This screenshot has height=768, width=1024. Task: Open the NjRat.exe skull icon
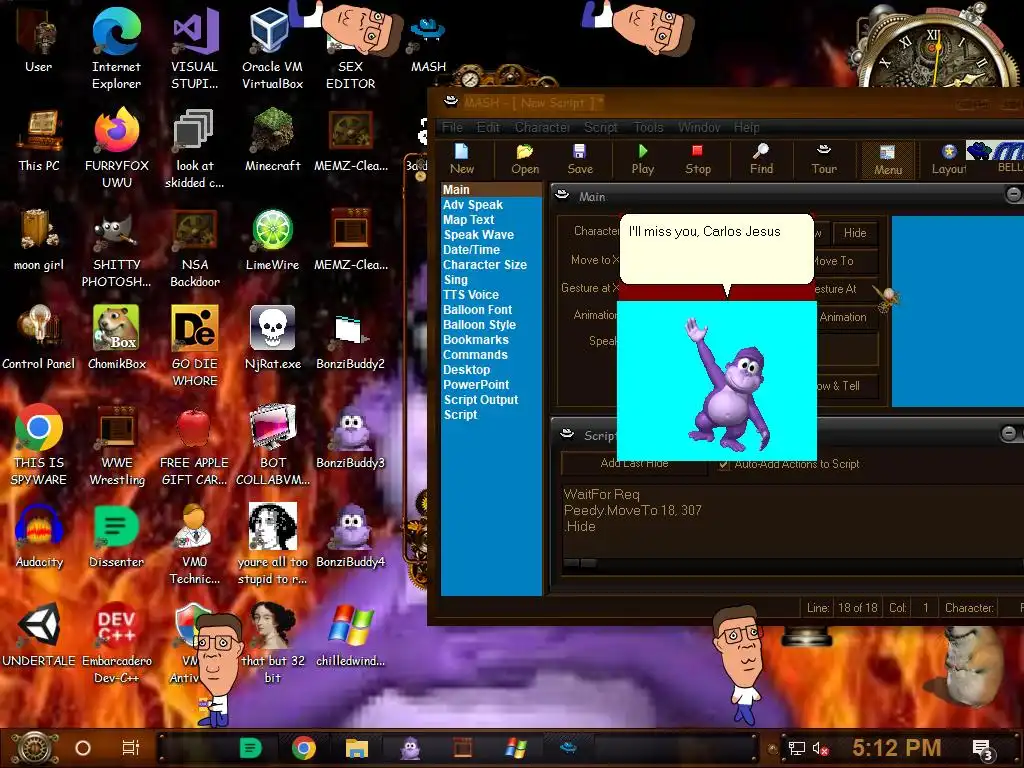[x=272, y=338]
